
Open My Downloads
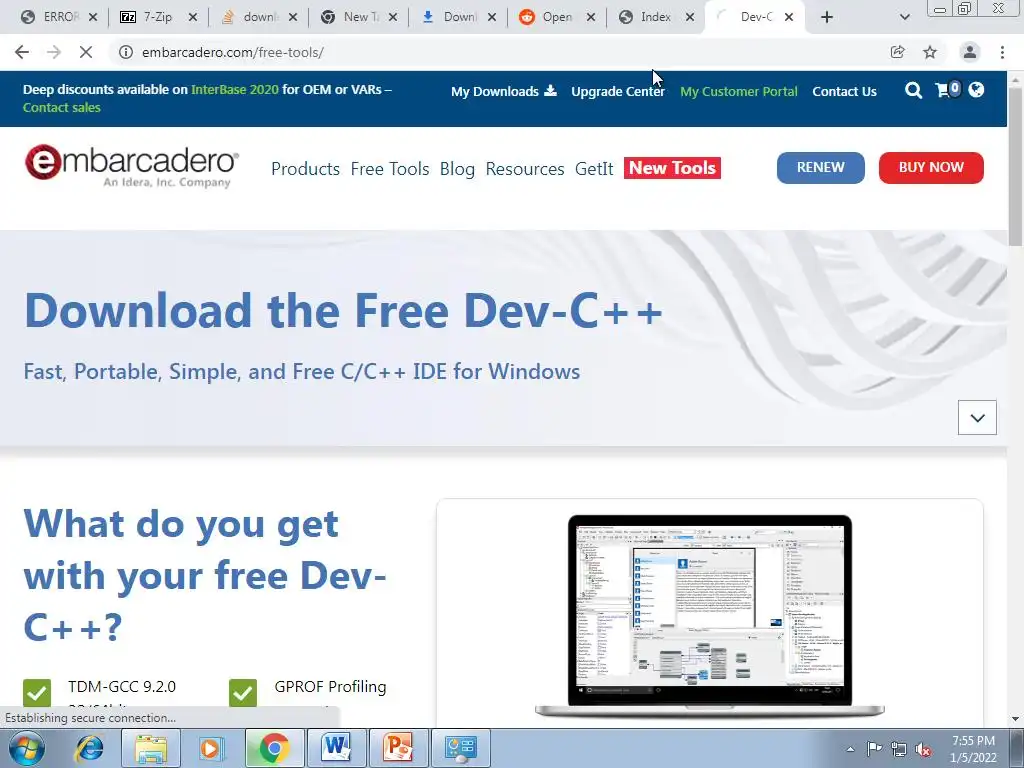point(504,91)
